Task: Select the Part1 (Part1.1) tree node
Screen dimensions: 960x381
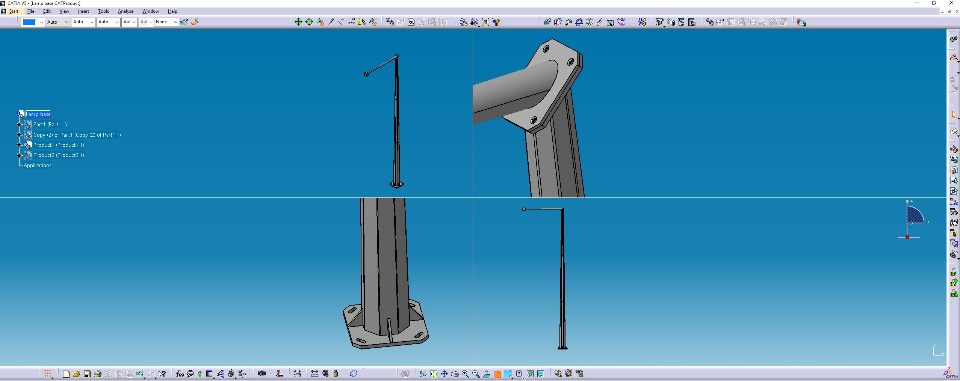Action: point(50,124)
